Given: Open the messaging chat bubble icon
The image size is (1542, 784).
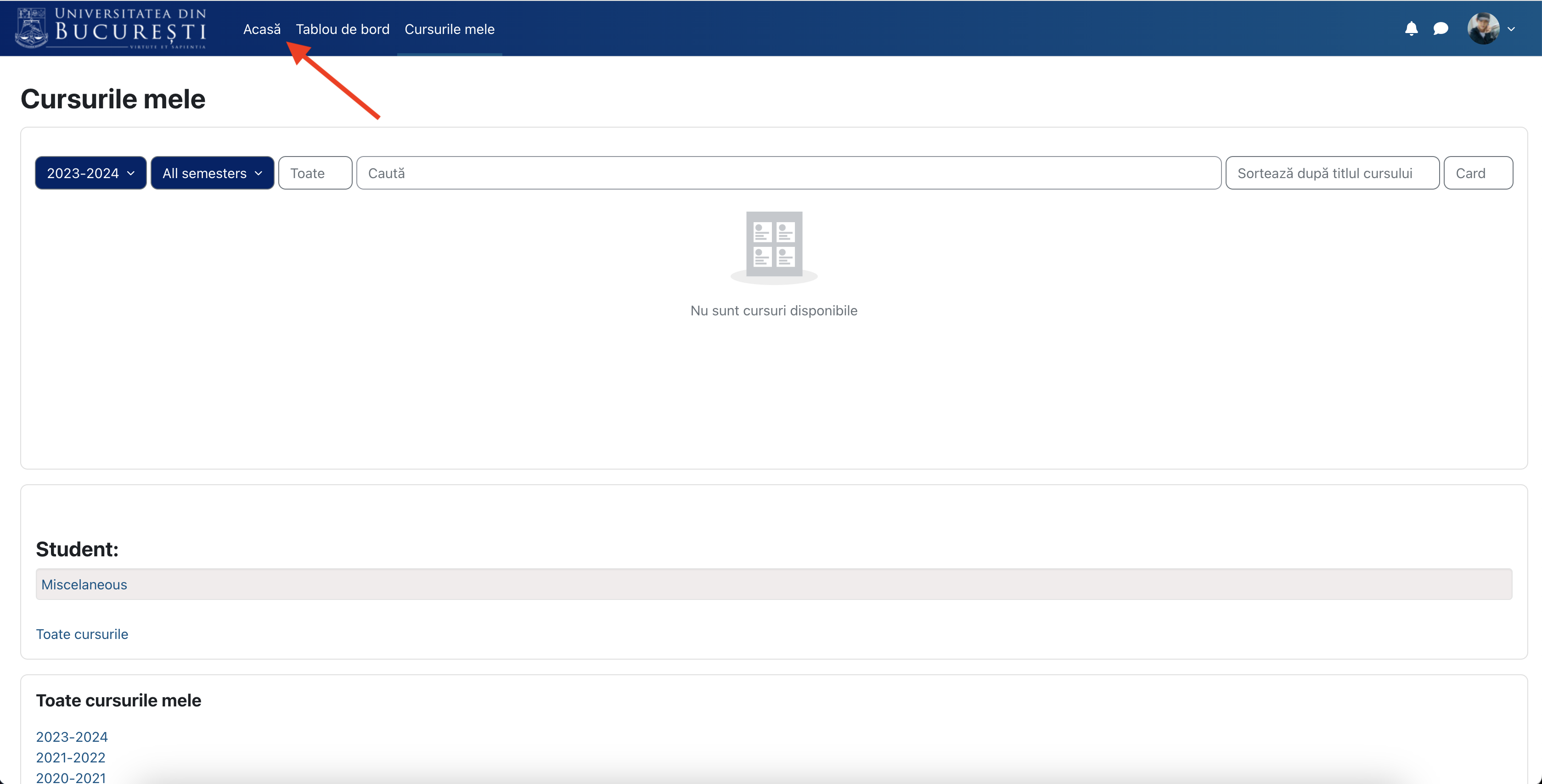Looking at the screenshot, I should [1440, 29].
